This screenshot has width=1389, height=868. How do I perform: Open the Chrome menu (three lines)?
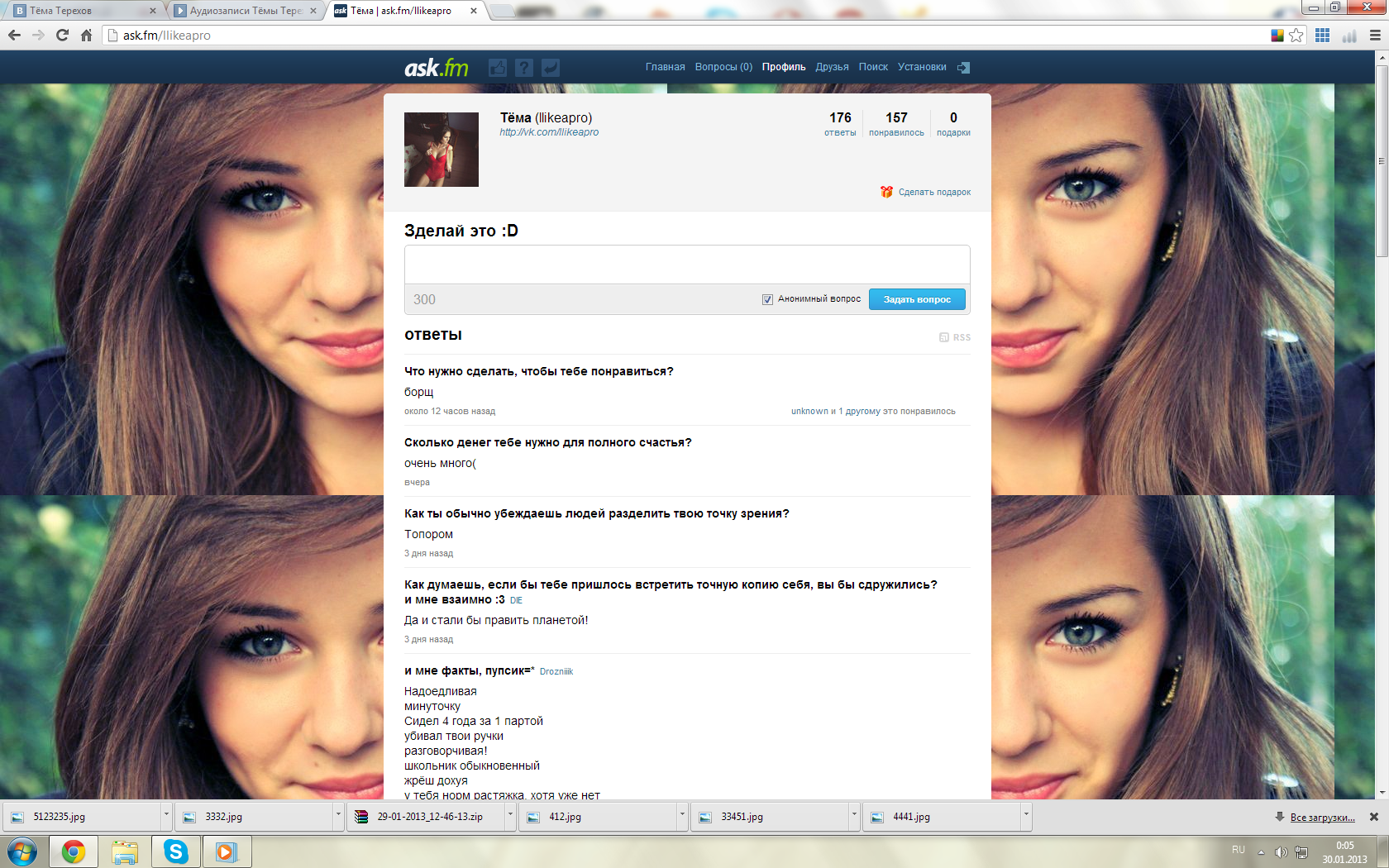coord(1375,35)
